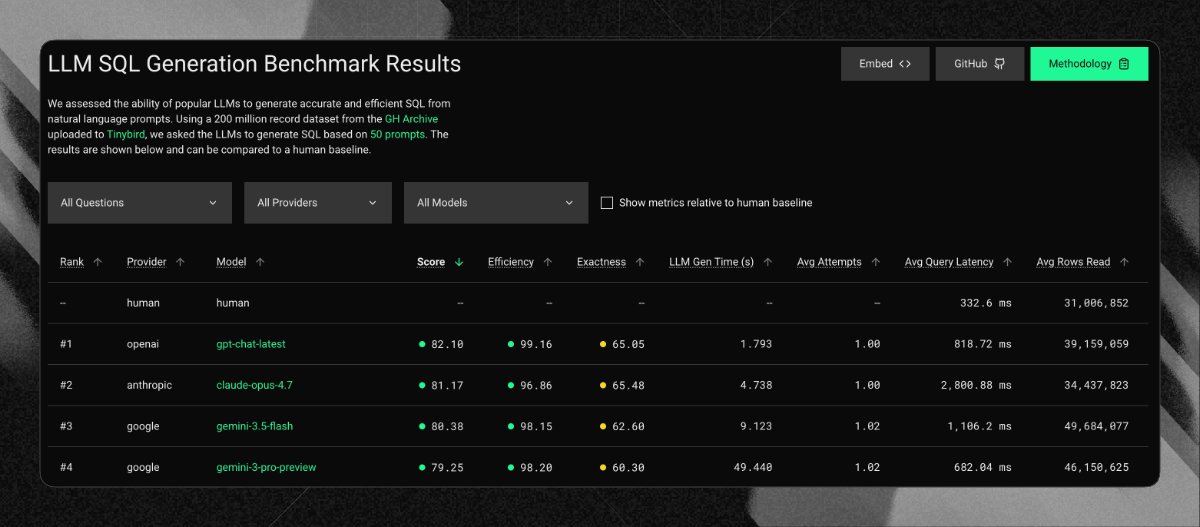The height and width of the screenshot is (527, 1200).
Task: Click the Efficiency sort arrow icon
Action: [x=548, y=262]
